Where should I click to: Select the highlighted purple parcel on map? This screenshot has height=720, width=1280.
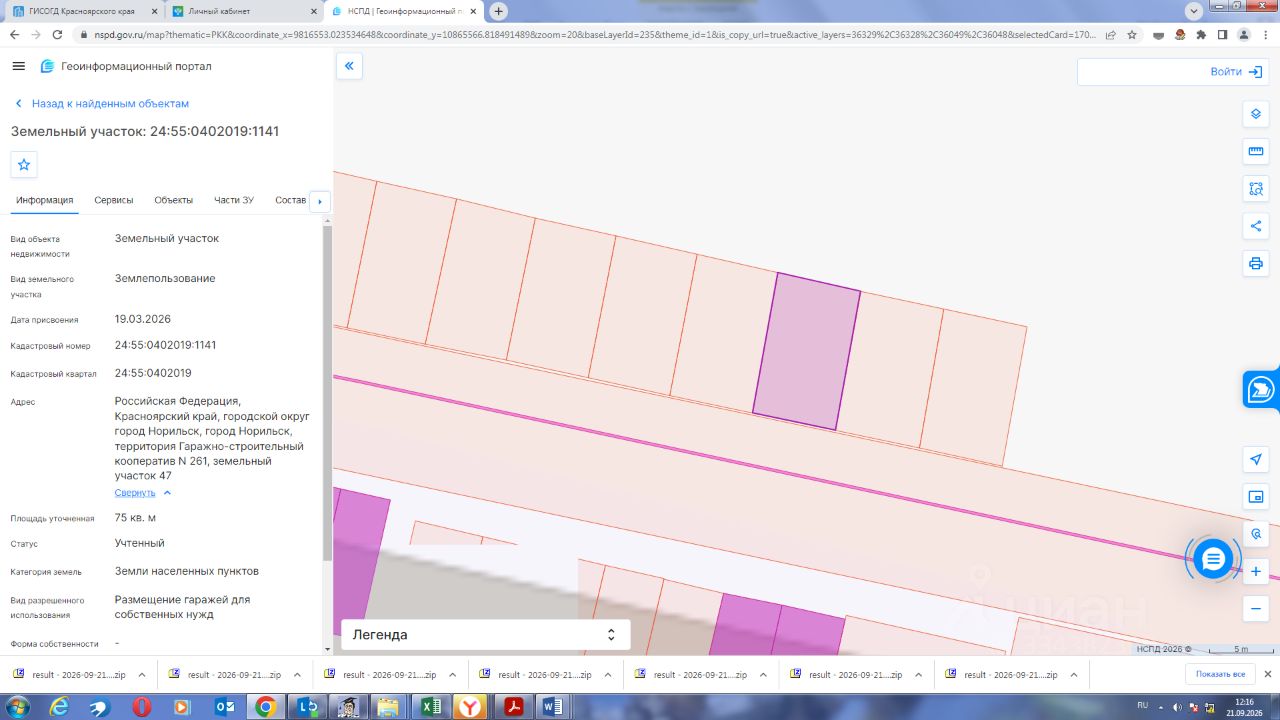point(807,352)
